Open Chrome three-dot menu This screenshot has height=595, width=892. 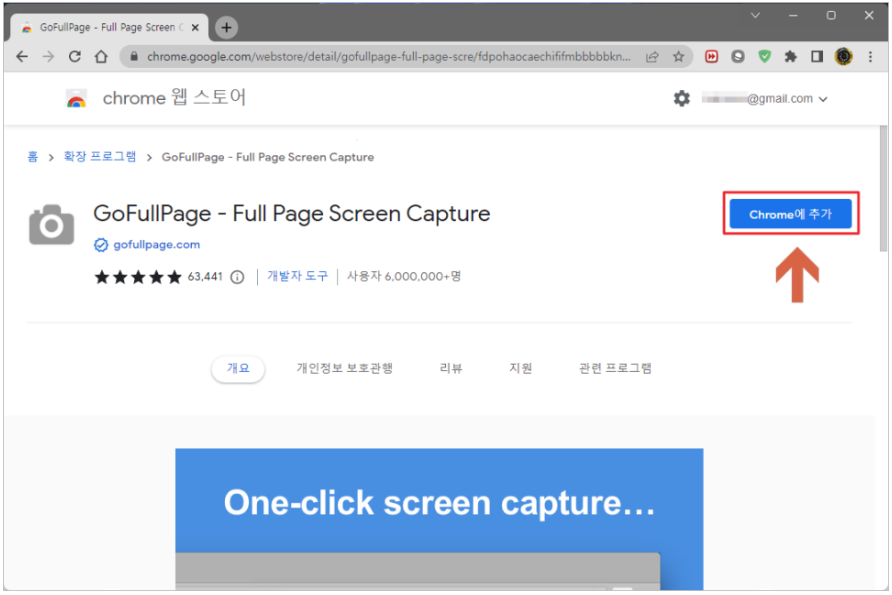(x=870, y=56)
